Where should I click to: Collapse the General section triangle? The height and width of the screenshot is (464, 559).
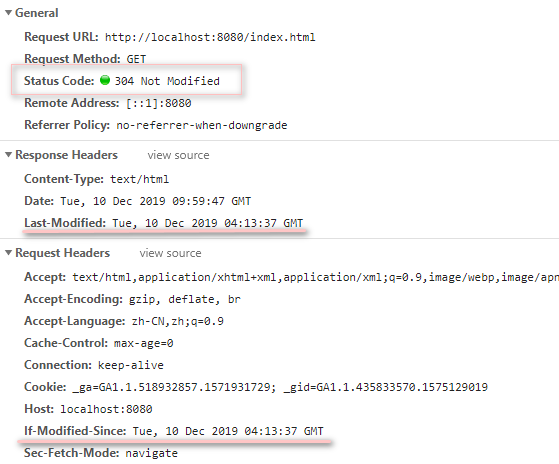9,13
